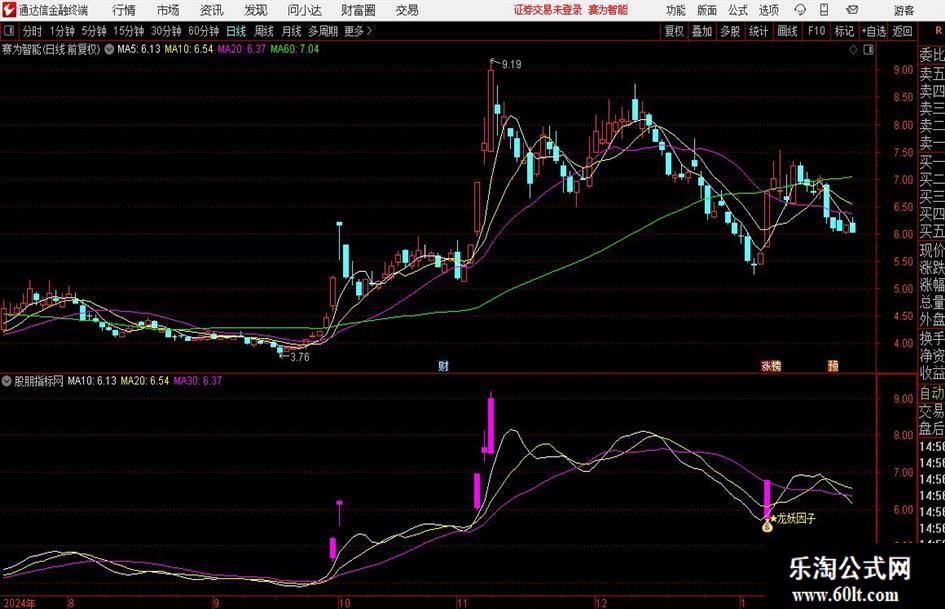Open the 功能 menu
Viewport: 945px width, 609px height.
(676, 10)
